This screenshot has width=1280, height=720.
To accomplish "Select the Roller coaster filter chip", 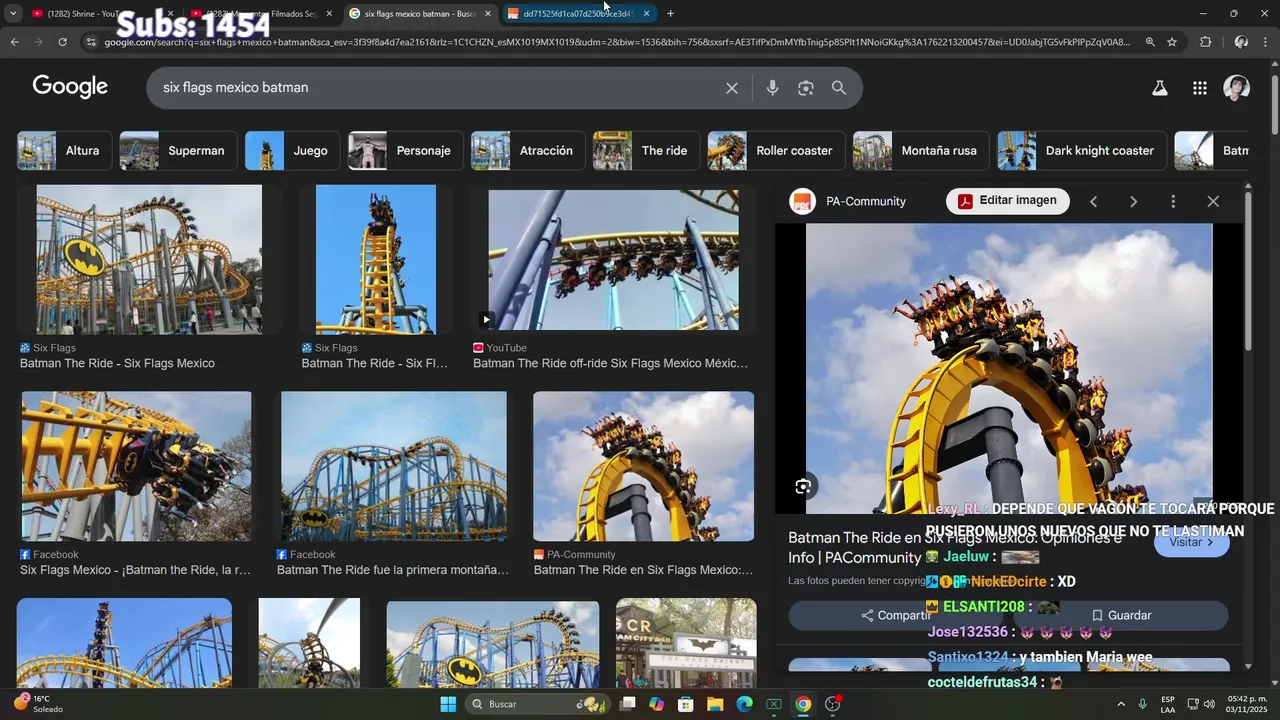I will 776,151.
